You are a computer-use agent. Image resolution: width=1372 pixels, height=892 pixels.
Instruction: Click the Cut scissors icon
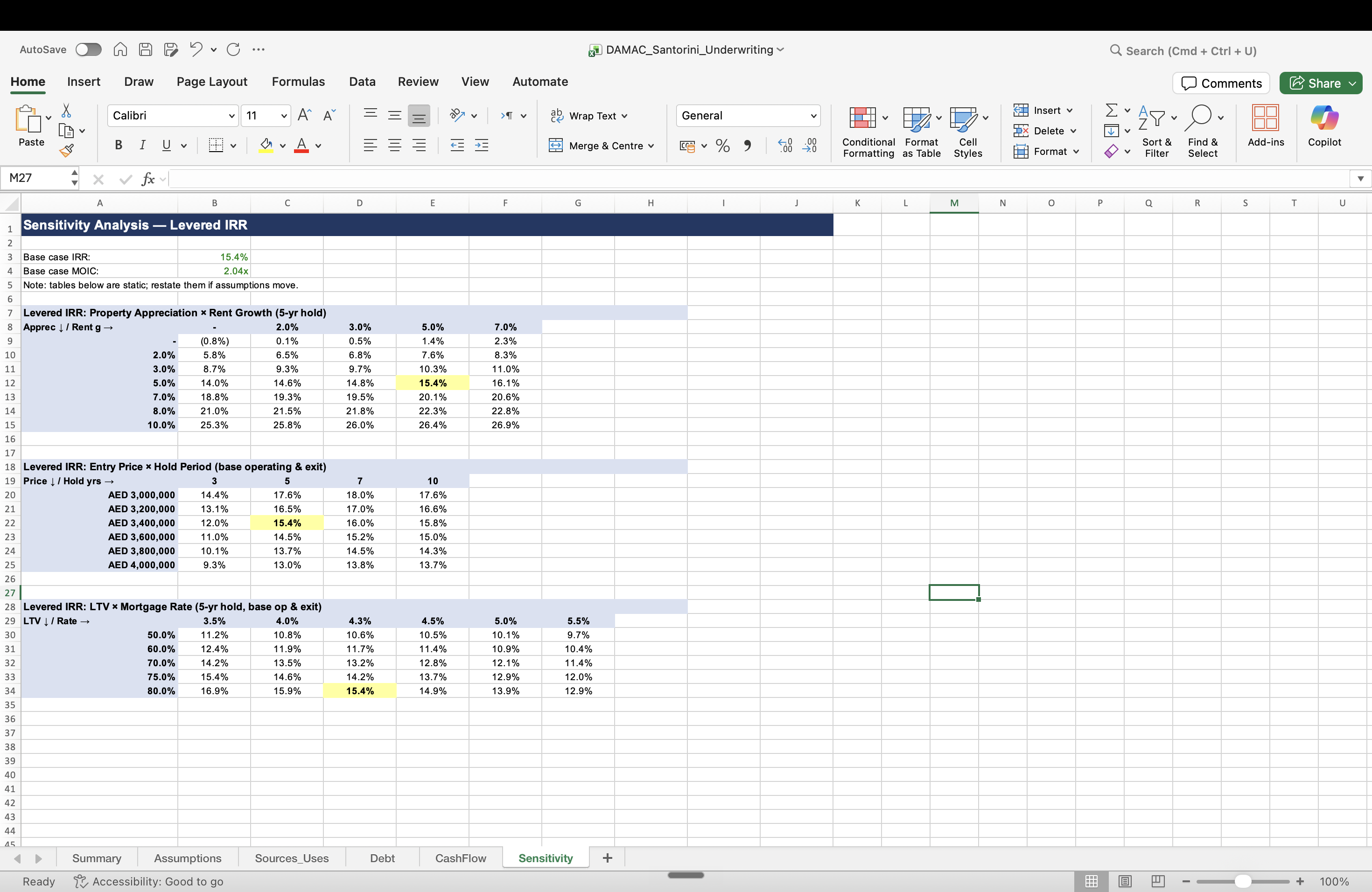click(x=66, y=110)
